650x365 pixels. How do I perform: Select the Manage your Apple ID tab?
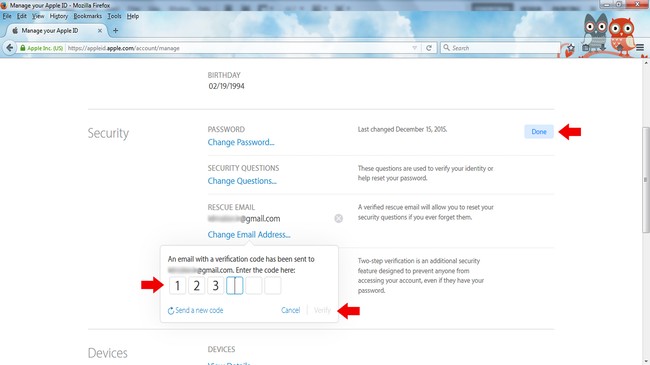(x=56, y=31)
